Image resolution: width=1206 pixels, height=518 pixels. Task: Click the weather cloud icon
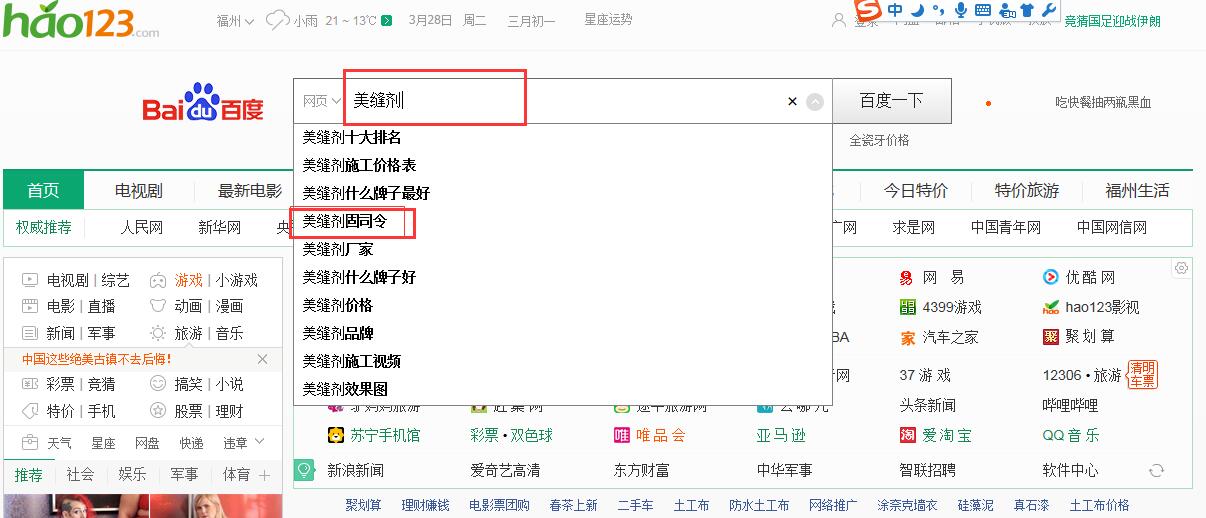[x=277, y=20]
